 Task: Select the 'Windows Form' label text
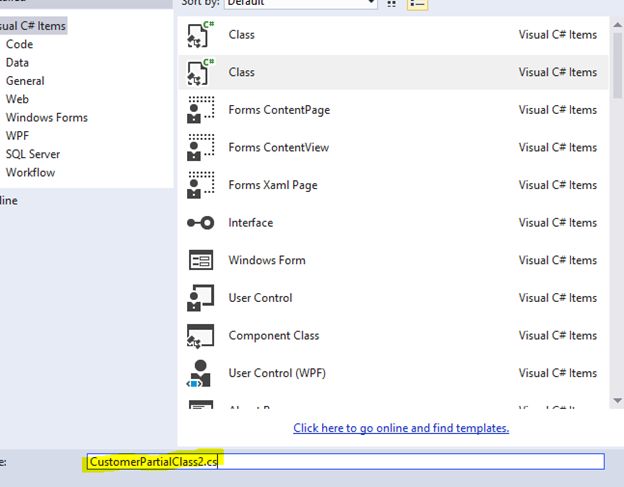267,260
